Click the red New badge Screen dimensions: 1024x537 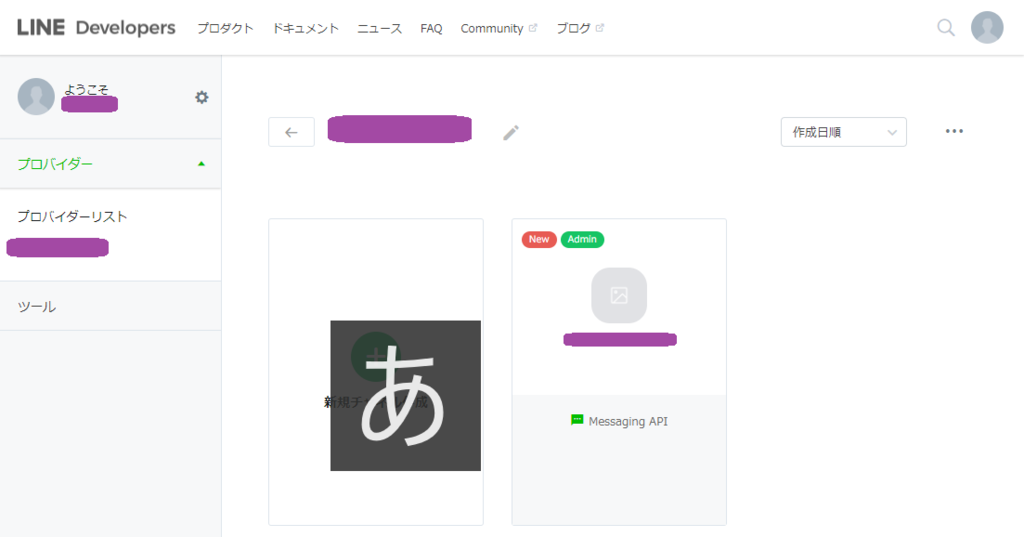point(539,239)
